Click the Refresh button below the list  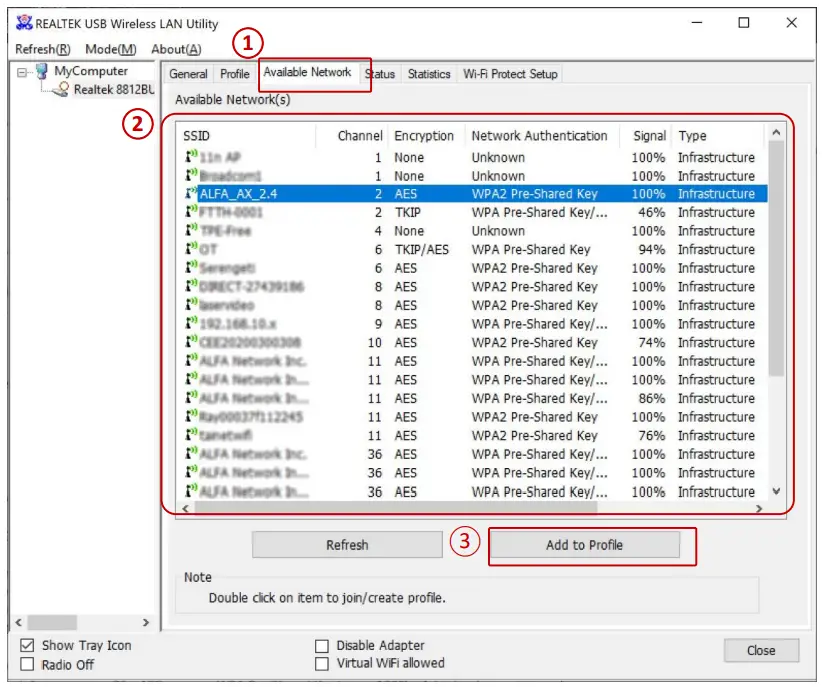tap(347, 545)
